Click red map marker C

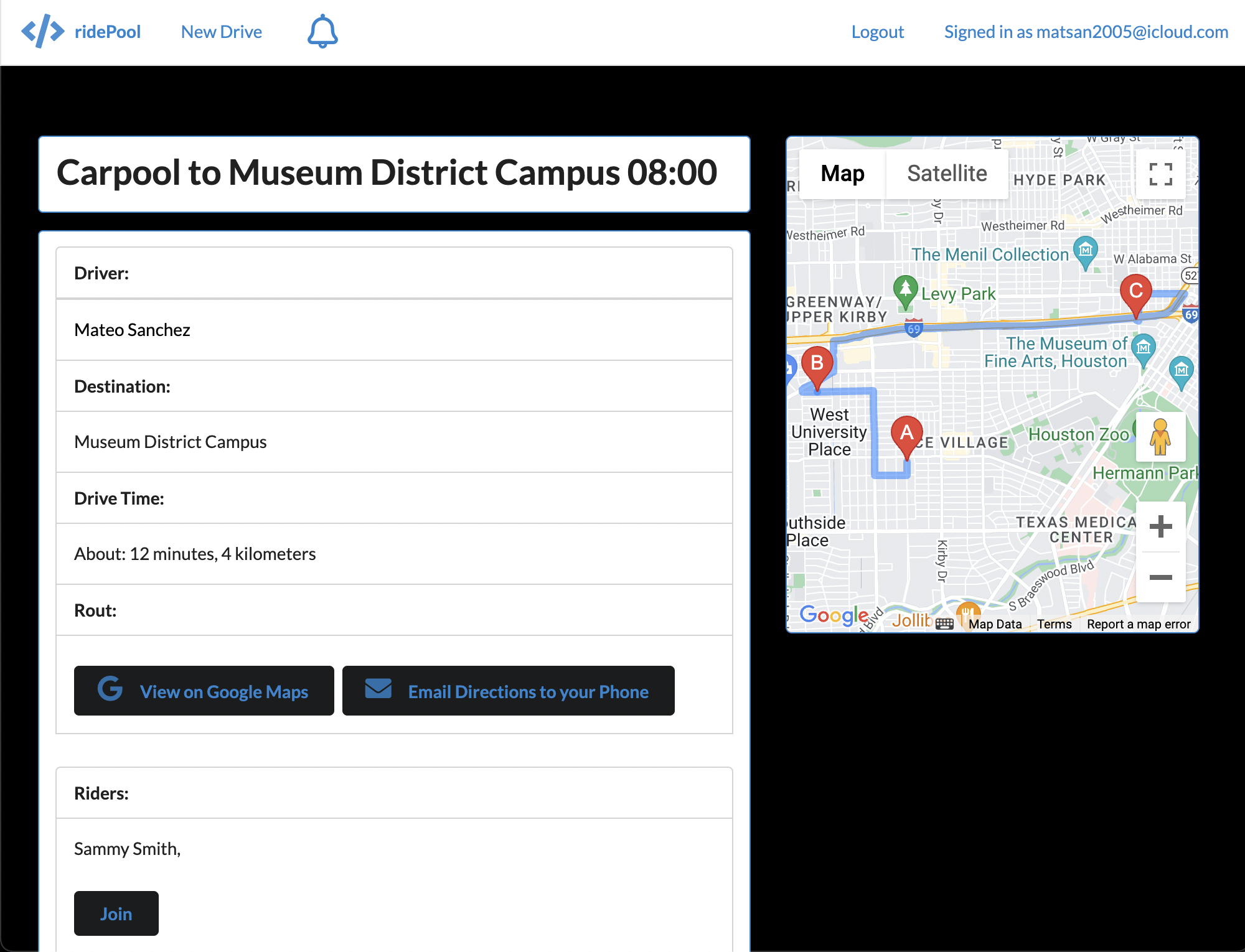tap(1135, 293)
